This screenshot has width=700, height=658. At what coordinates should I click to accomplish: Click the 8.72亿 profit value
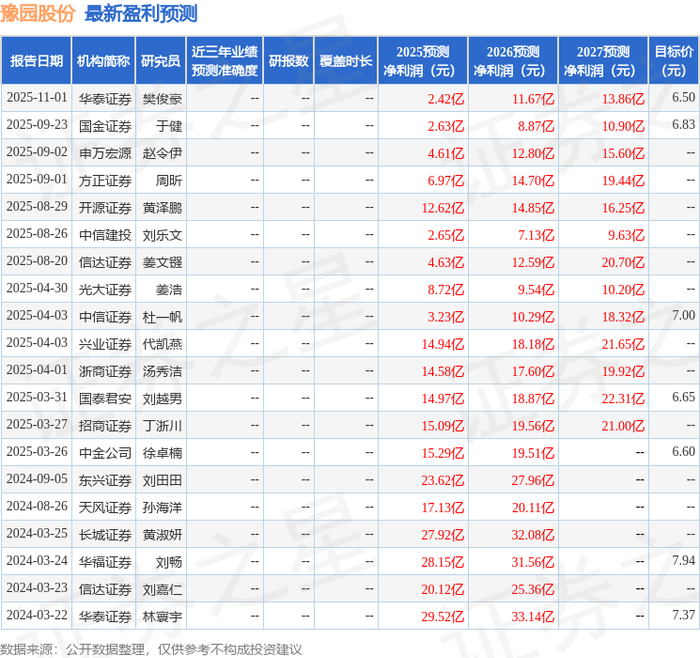[x=446, y=289]
